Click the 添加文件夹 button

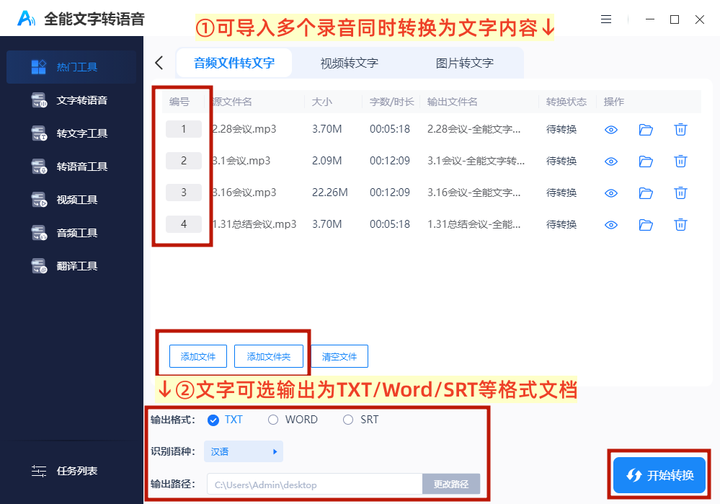click(x=269, y=357)
